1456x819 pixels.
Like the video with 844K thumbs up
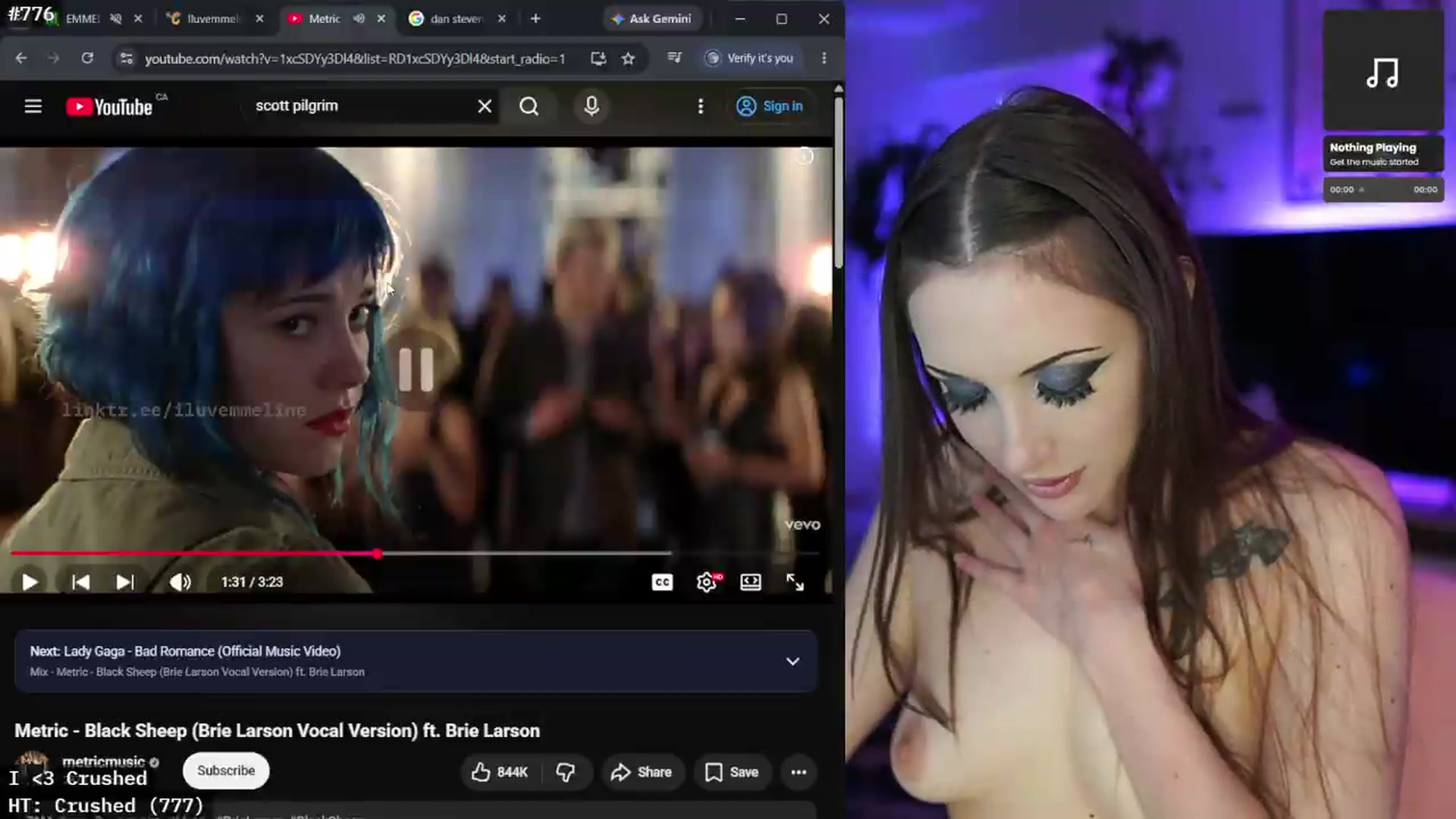point(499,772)
